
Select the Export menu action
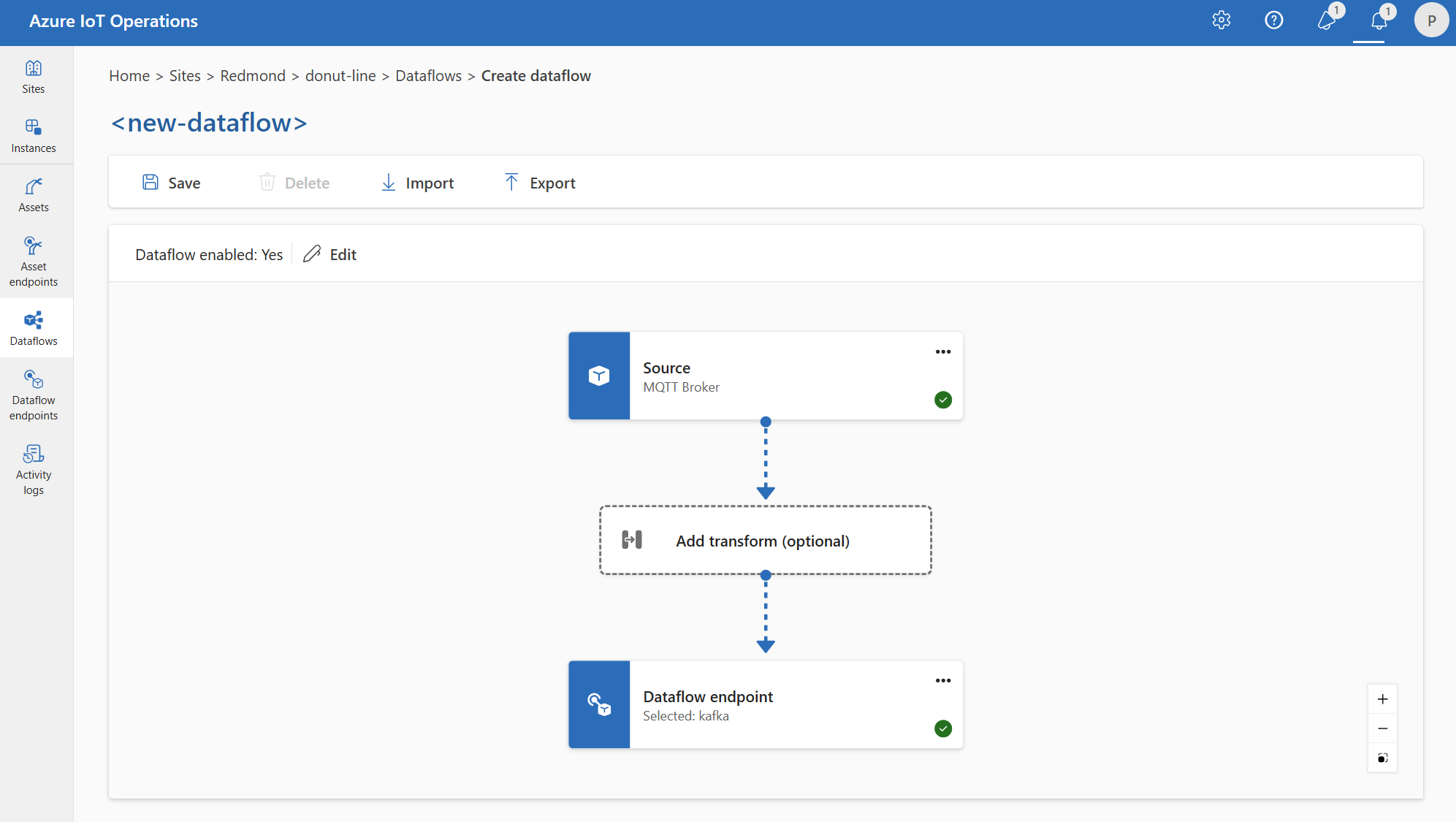tap(539, 182)
